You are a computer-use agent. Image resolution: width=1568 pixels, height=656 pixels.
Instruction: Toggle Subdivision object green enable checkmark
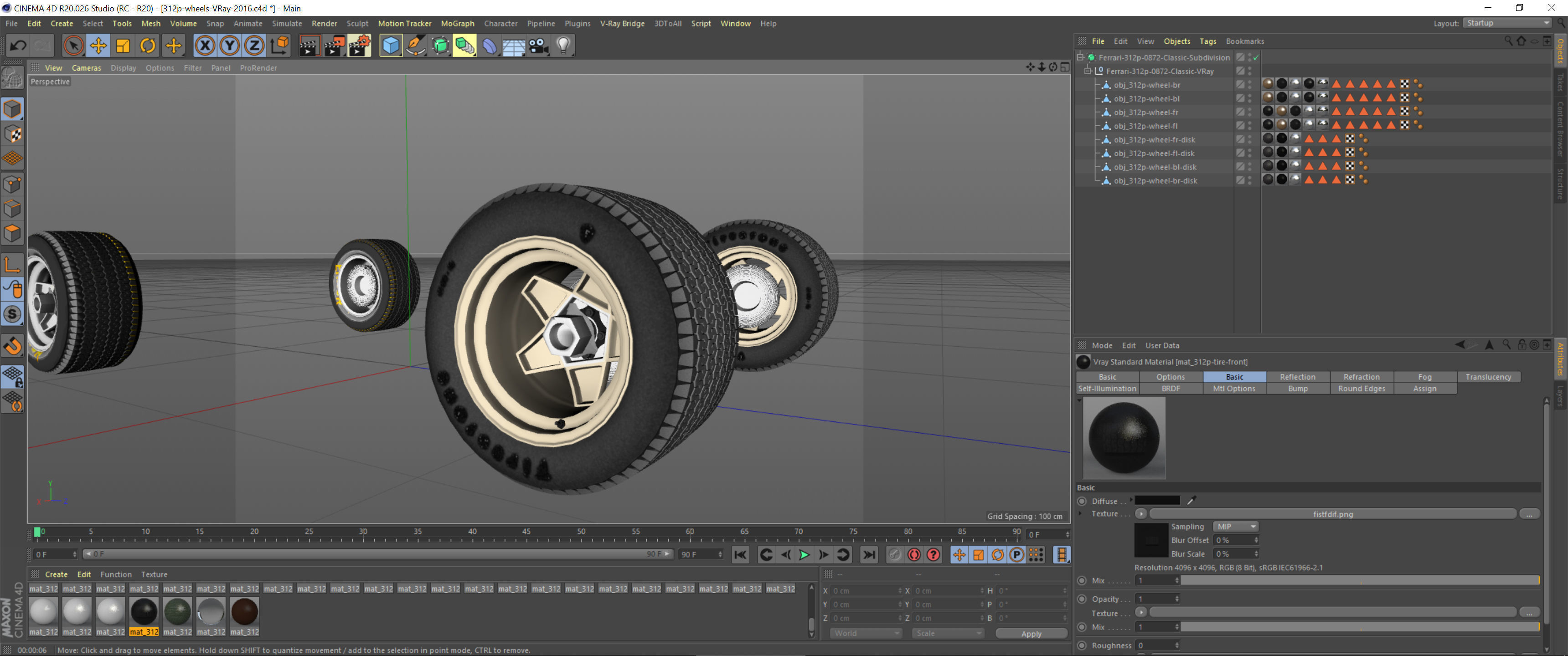click(x=1256, y=57)
